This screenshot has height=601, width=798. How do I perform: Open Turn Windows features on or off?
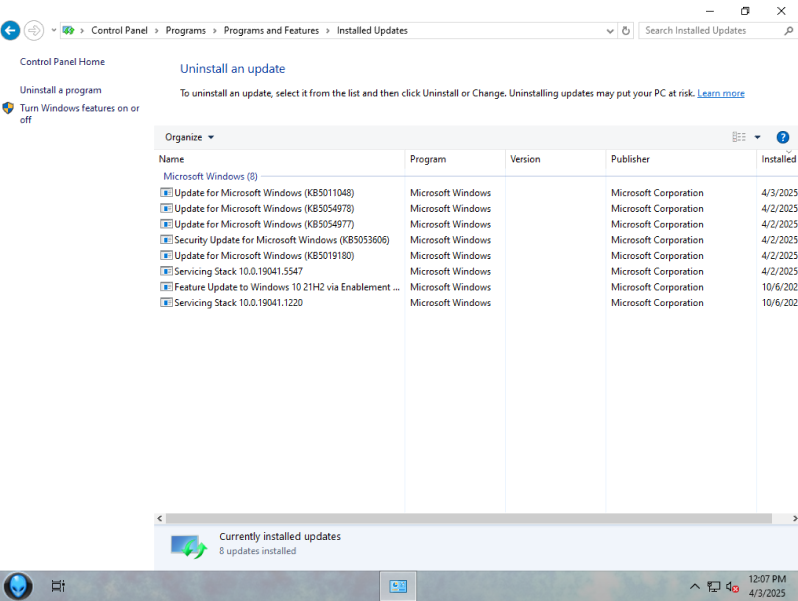pos(79,113)
